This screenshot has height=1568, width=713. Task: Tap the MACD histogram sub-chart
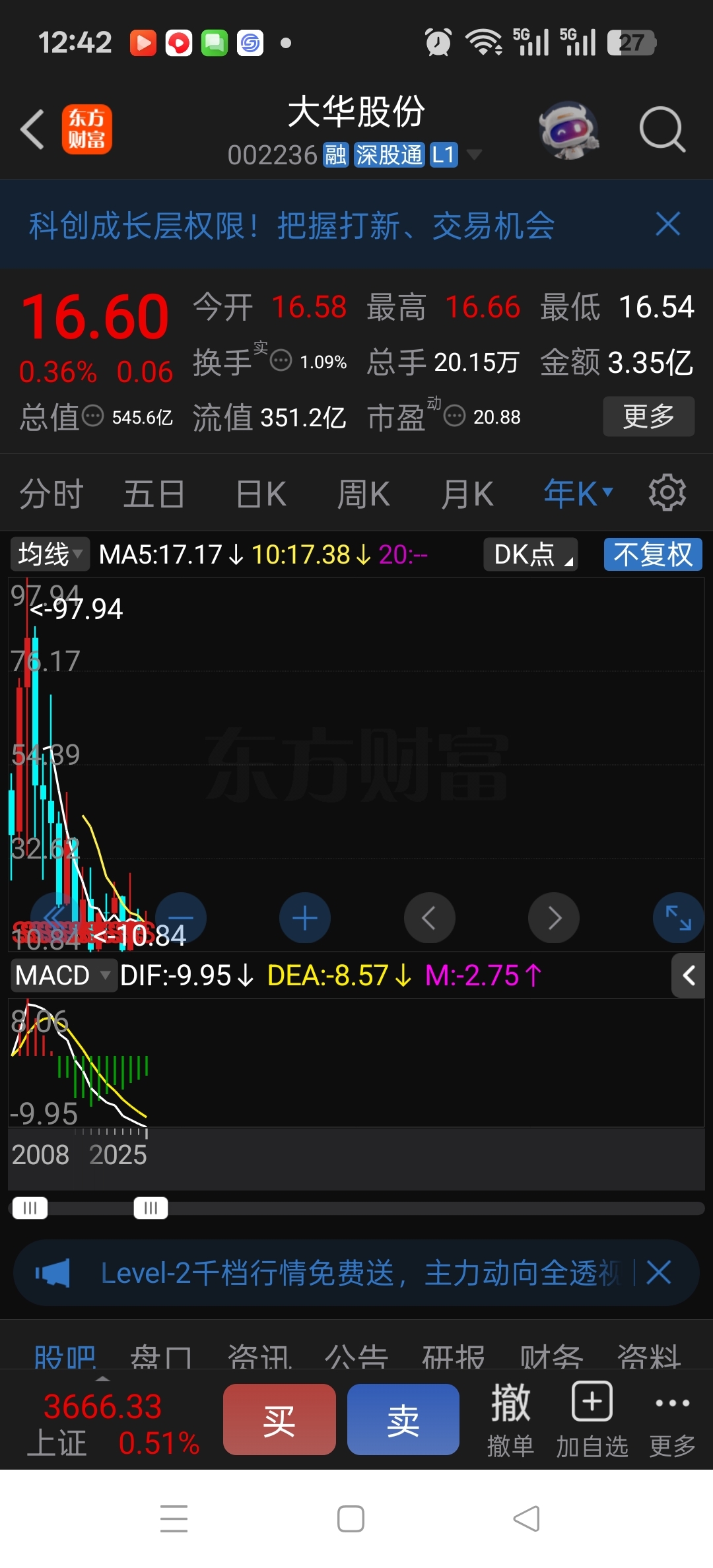[x=356, y=1062]
